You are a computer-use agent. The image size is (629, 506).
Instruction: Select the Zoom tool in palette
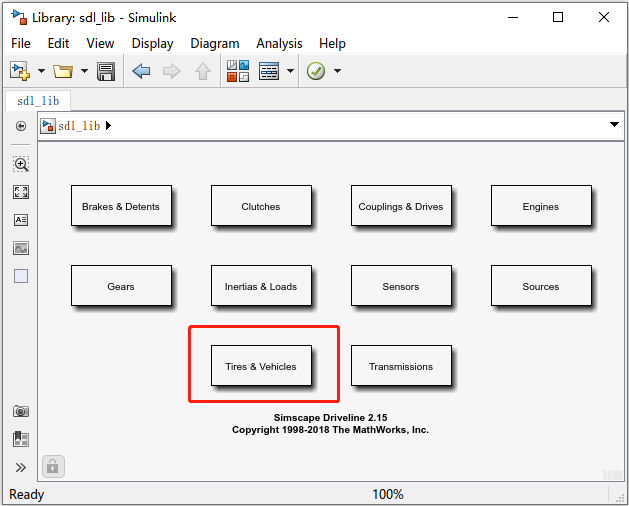tap(21, 164)
